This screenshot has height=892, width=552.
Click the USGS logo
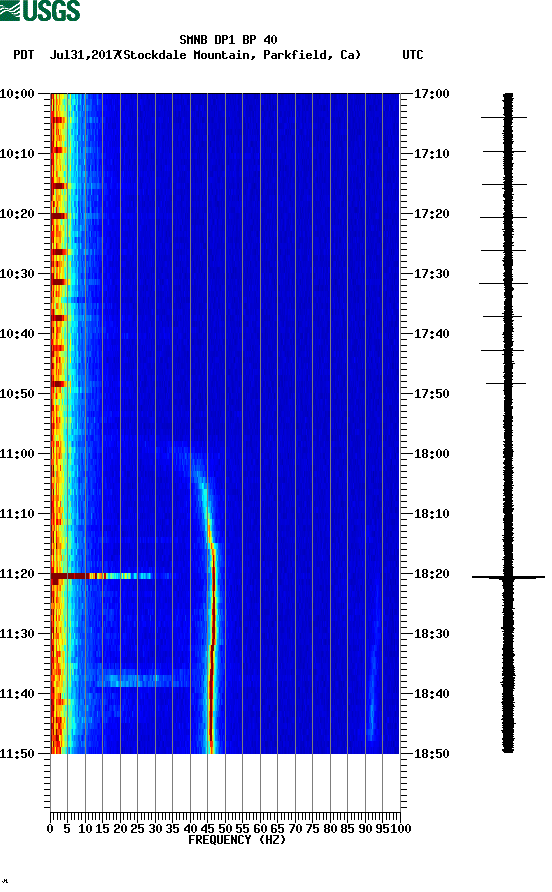tap(40, 10)
